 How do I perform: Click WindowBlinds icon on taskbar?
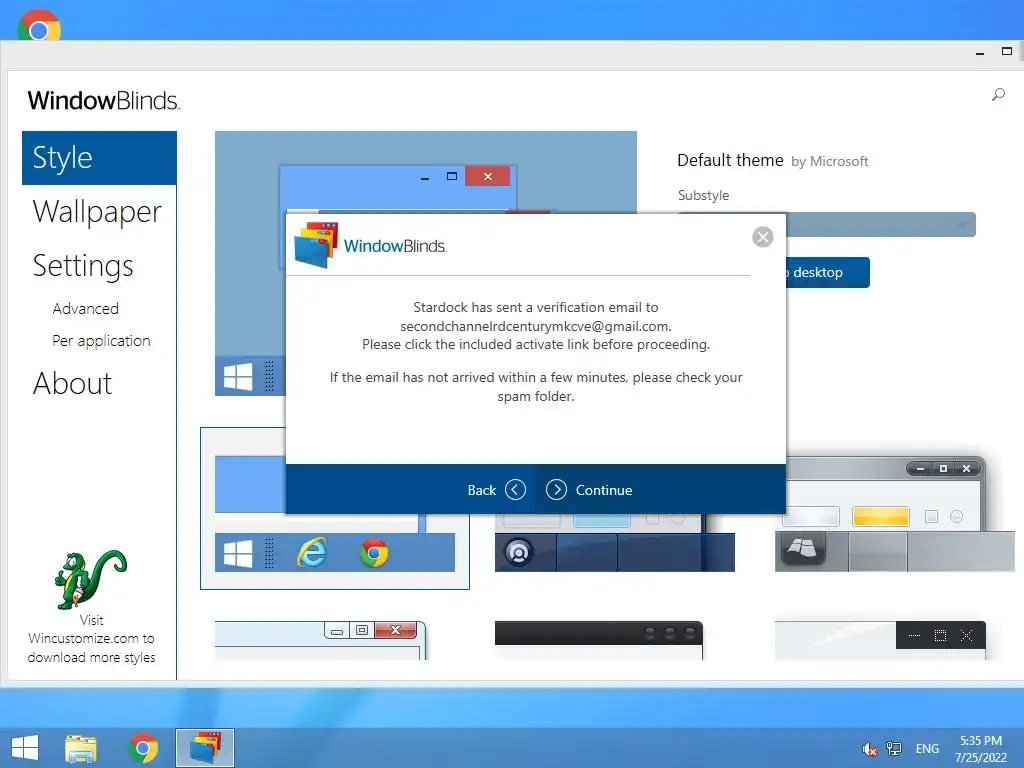205,748
